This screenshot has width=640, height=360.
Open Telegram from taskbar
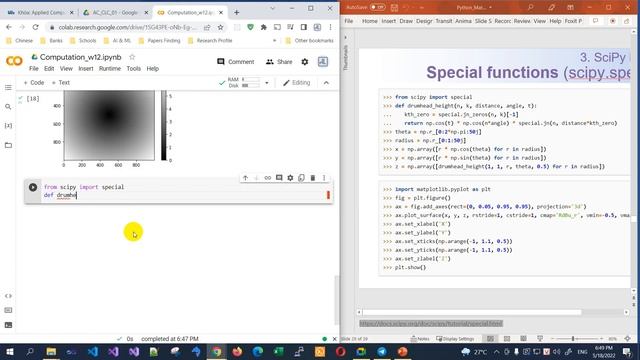tap(382, 351)
